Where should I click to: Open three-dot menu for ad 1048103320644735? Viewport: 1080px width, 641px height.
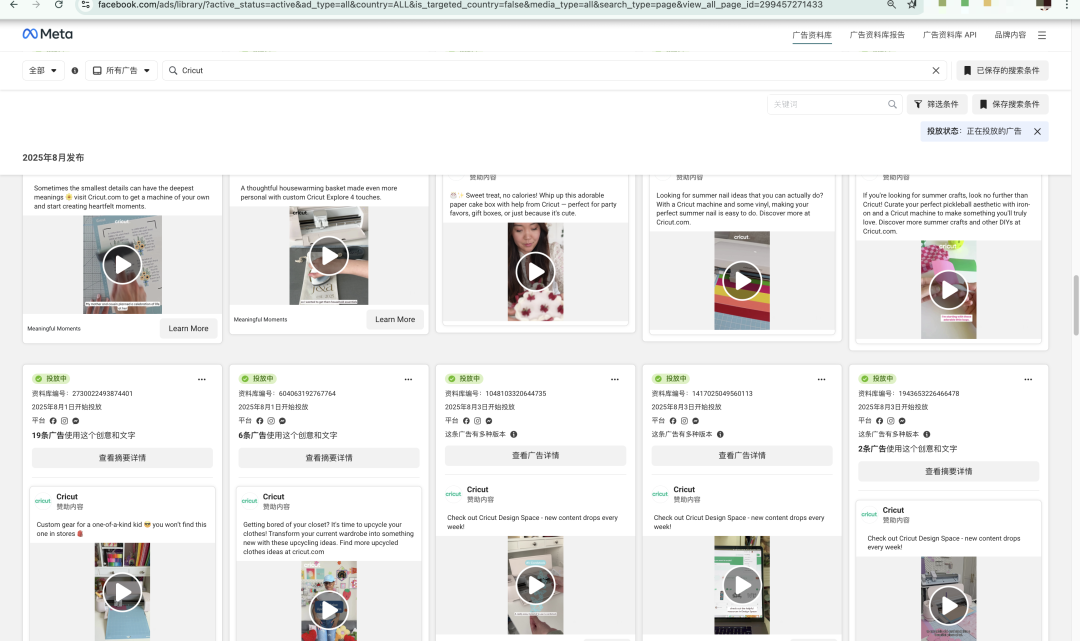pyautogui.click(x=615, y=379)
